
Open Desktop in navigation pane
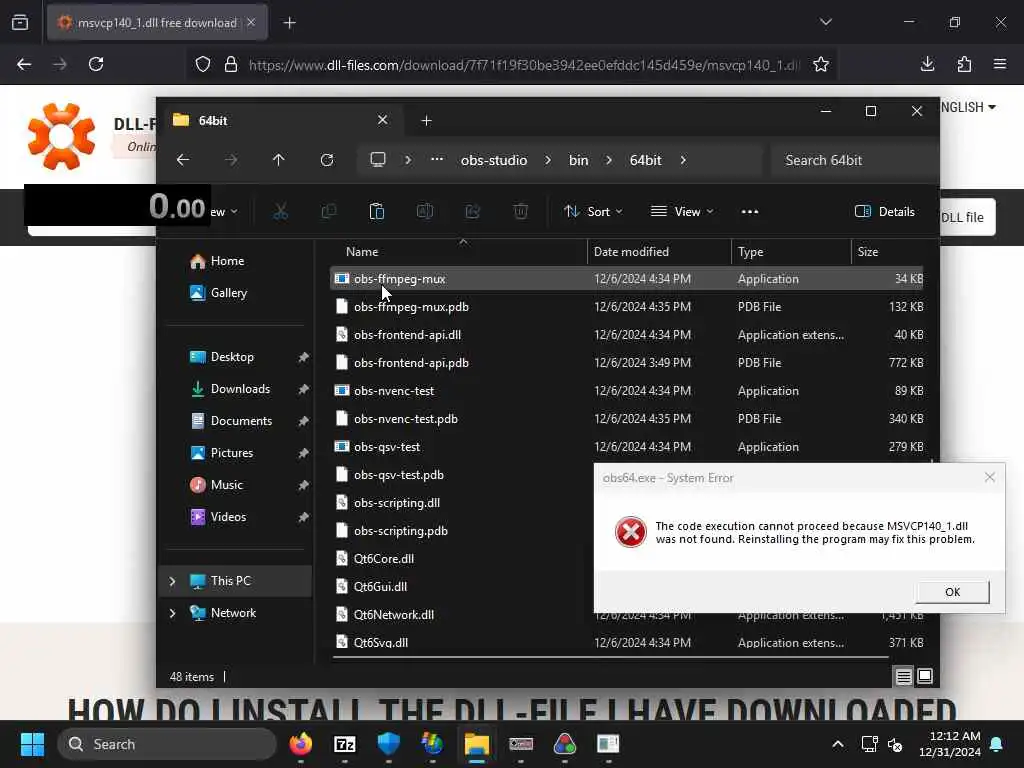click(x=232, y=357)
